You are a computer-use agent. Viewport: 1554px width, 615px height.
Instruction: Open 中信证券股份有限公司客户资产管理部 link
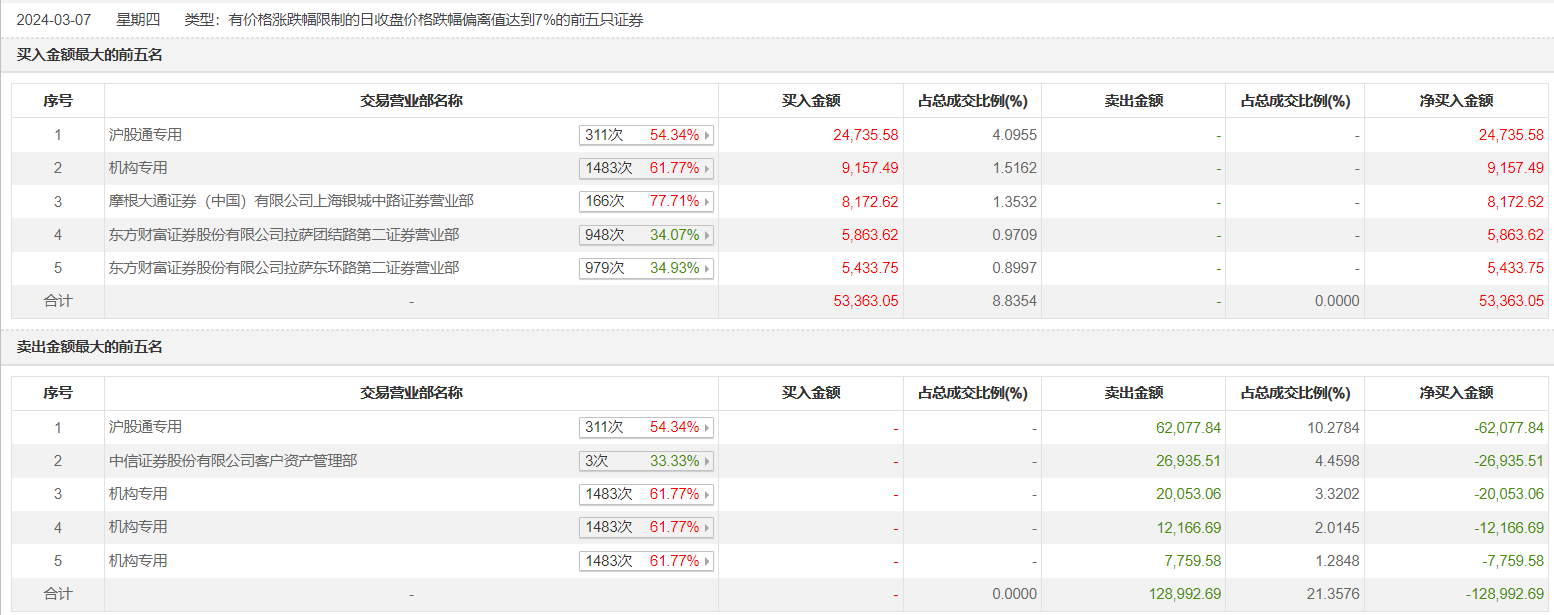pos(233,461)
